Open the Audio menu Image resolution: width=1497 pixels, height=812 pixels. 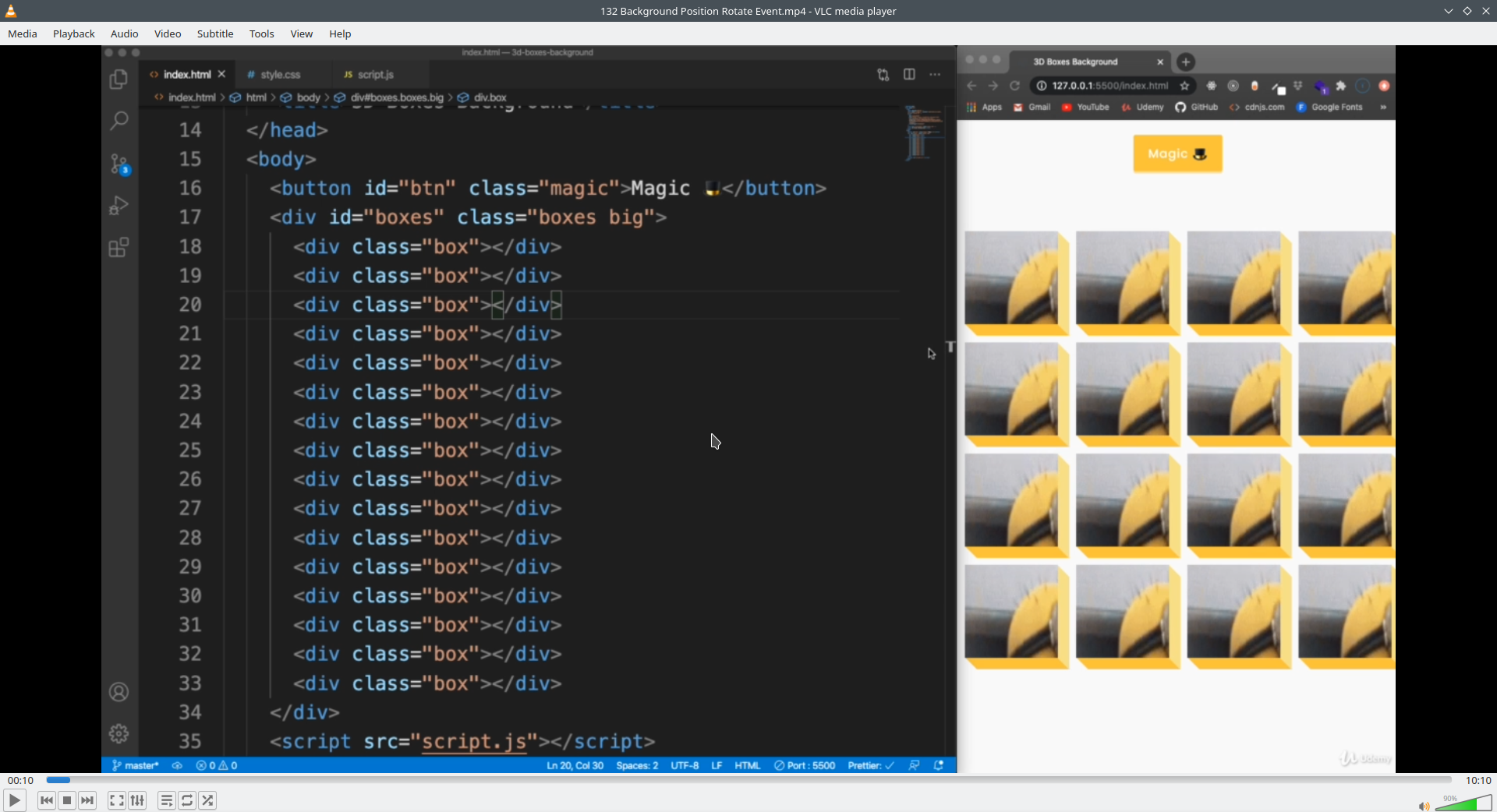pos(125,34)
